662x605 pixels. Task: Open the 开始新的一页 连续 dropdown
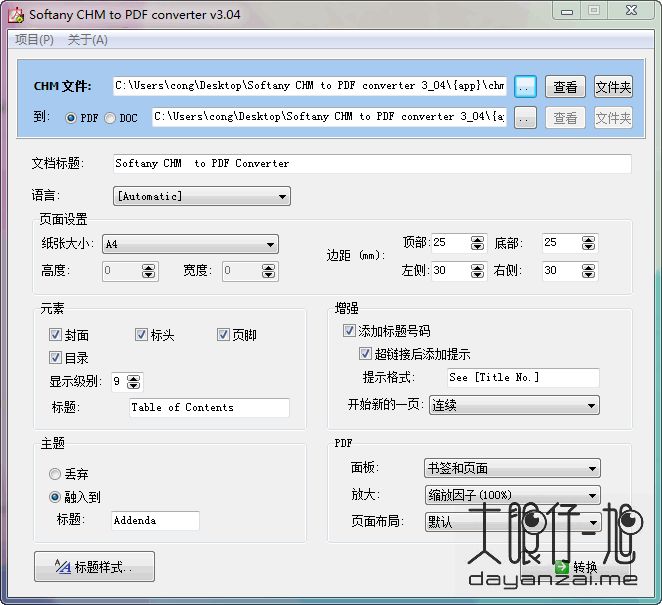514,405
